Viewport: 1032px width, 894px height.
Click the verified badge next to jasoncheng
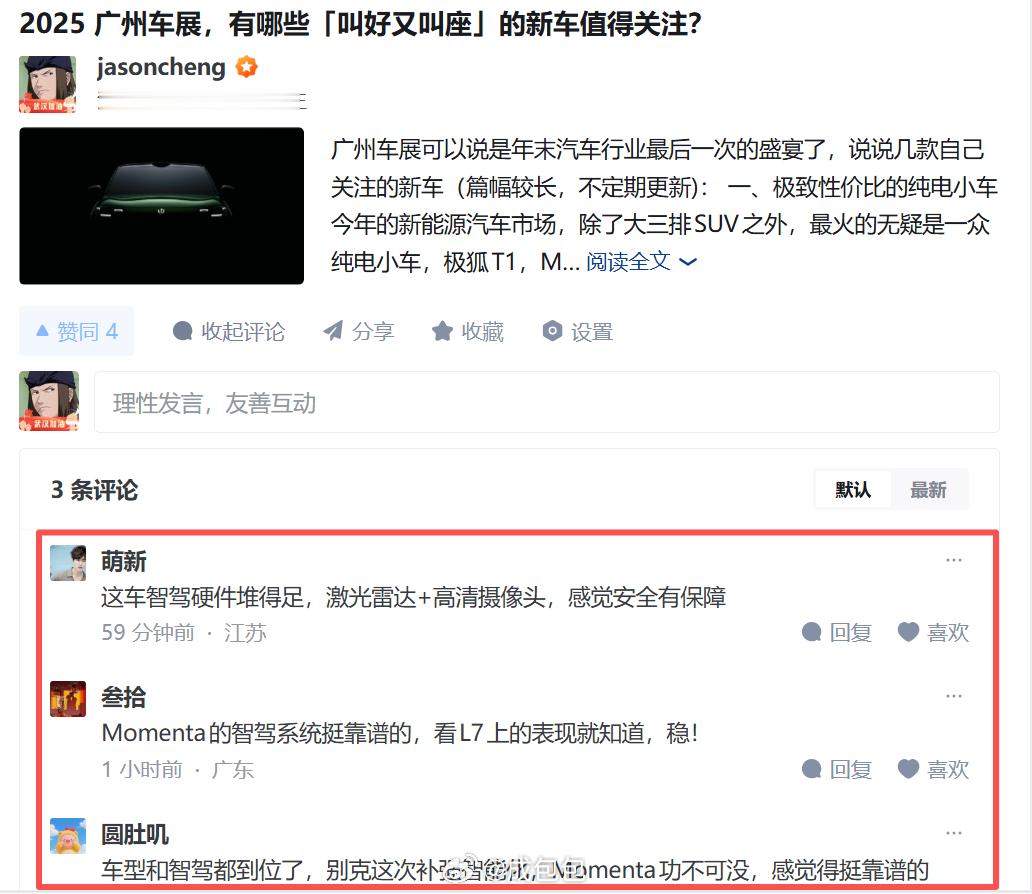click(x=243, y=67)
